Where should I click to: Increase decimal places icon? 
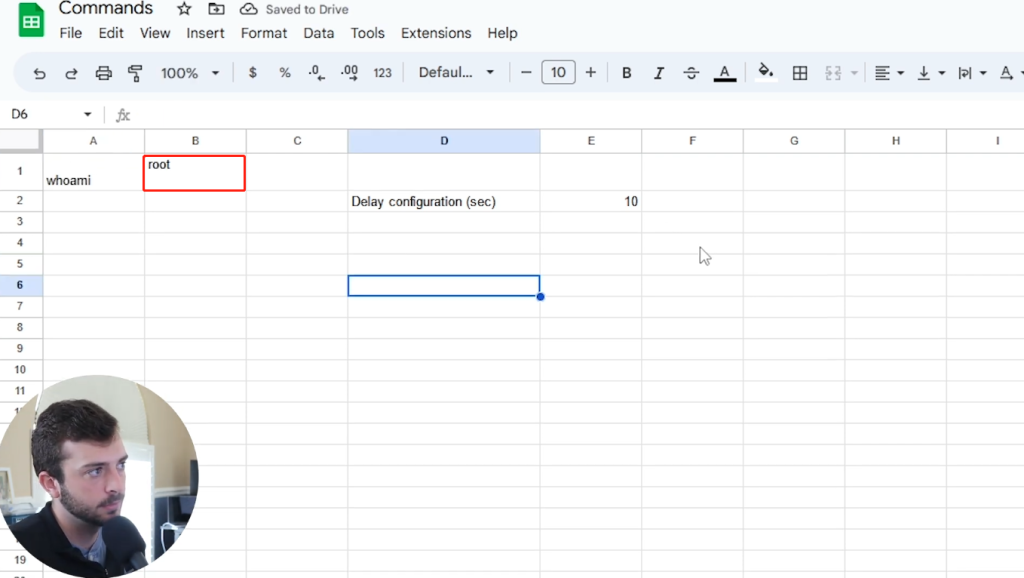point(349,73)
